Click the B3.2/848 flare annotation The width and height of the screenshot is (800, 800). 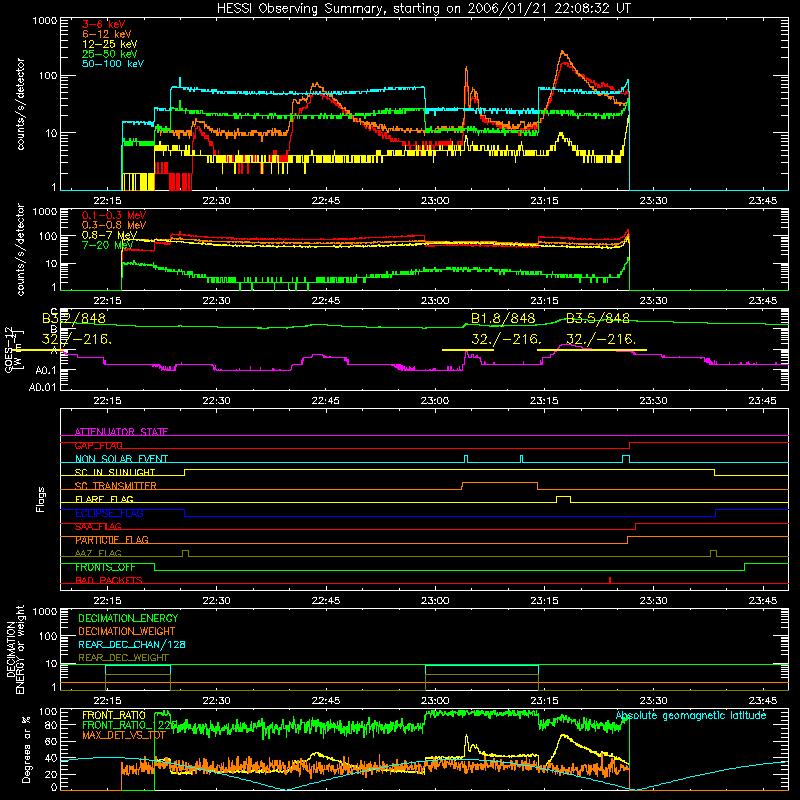coord(73,318)
